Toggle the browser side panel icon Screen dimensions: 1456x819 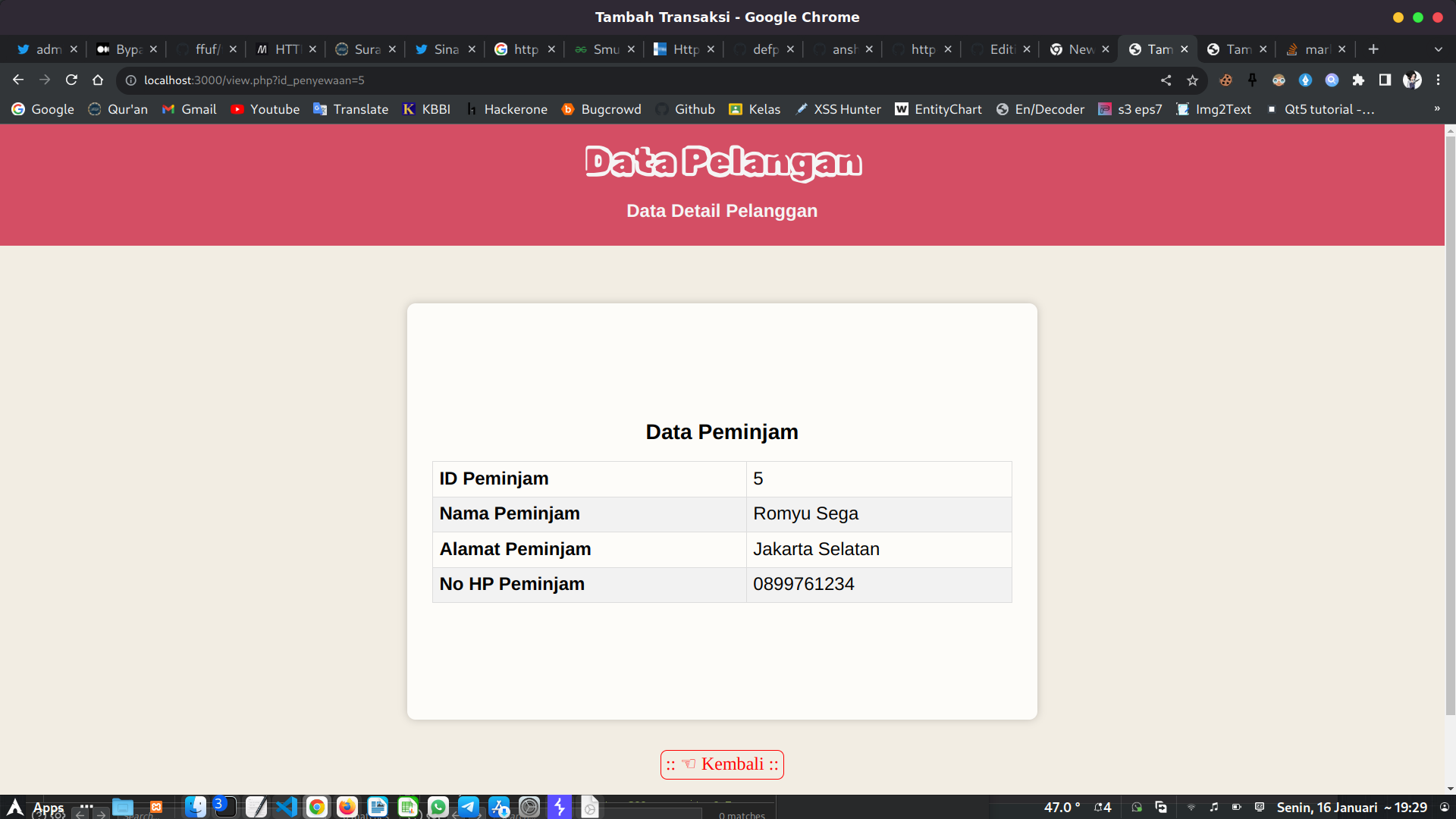[x=1385, y=80]
